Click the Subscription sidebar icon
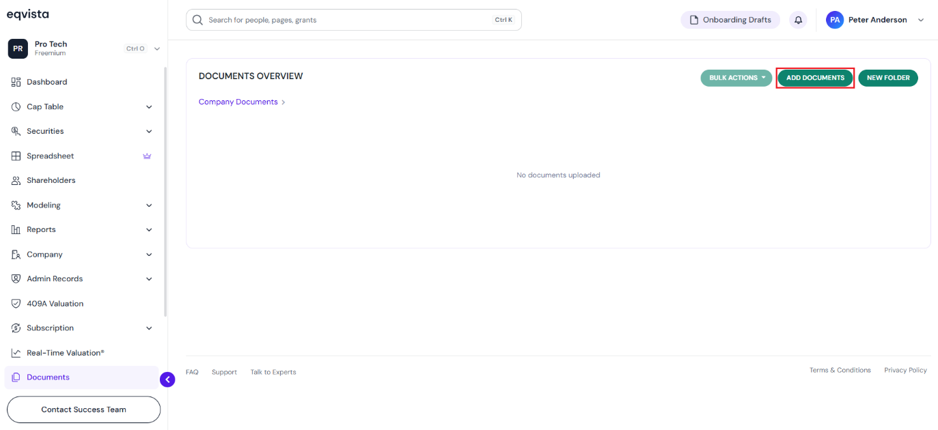 [16, 328]
